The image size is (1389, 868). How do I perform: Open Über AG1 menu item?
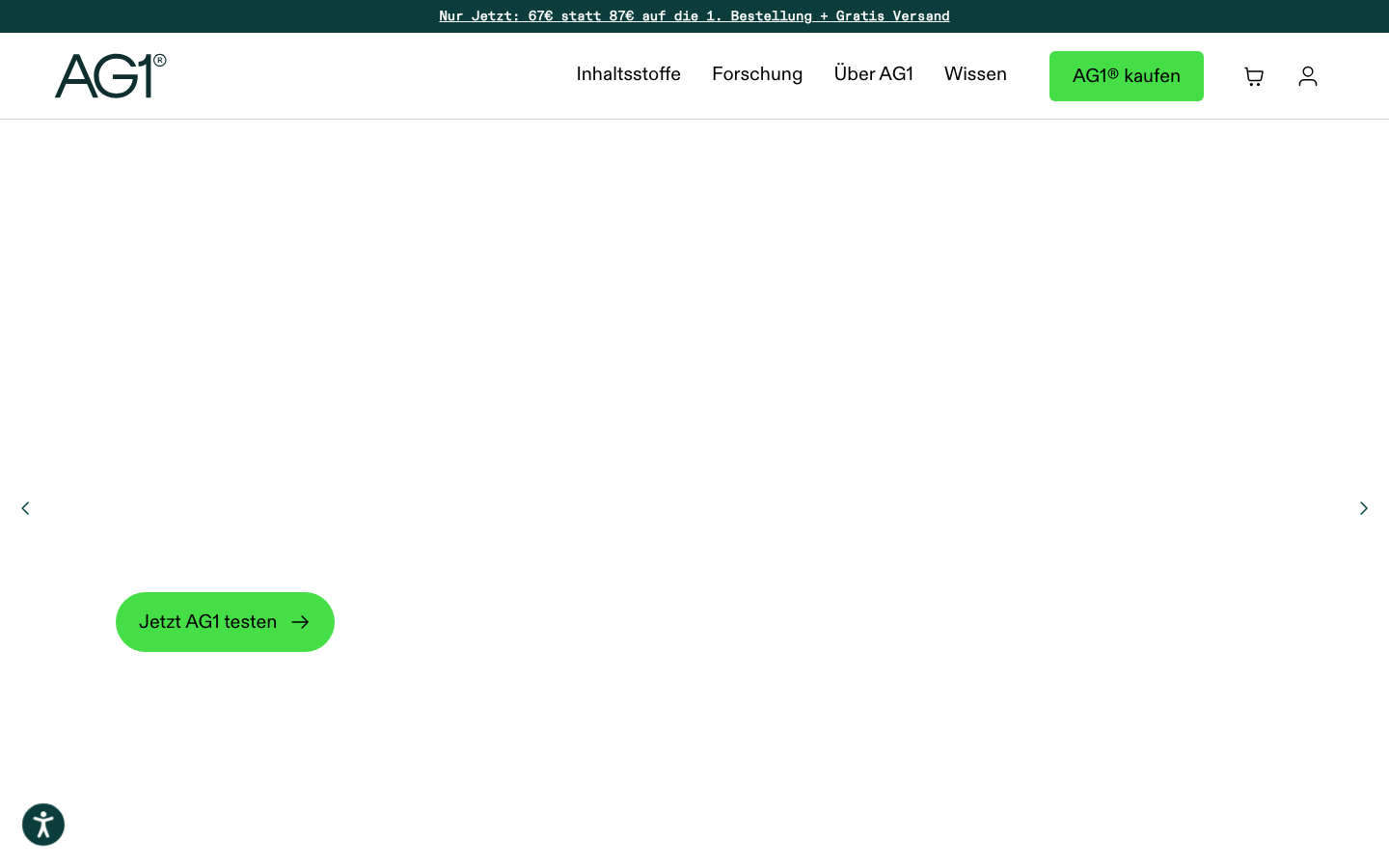click(x=873, y=74)
